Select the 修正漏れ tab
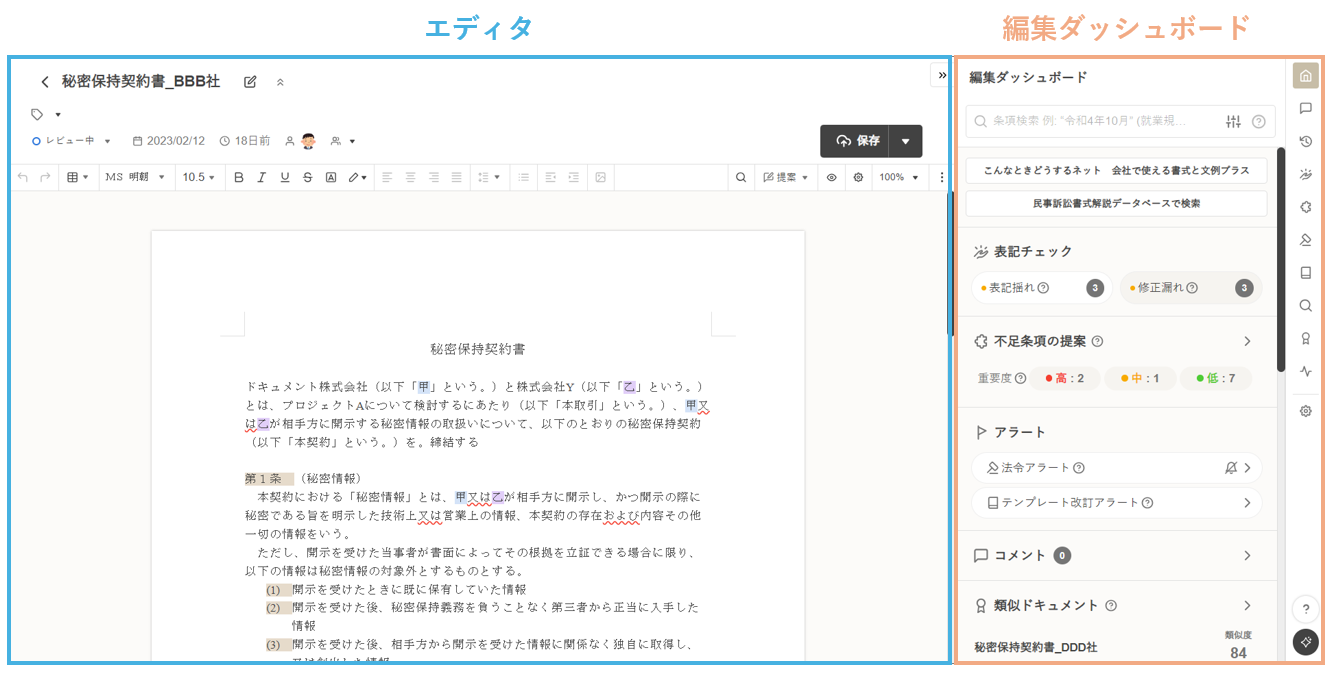 point(1190,288)
